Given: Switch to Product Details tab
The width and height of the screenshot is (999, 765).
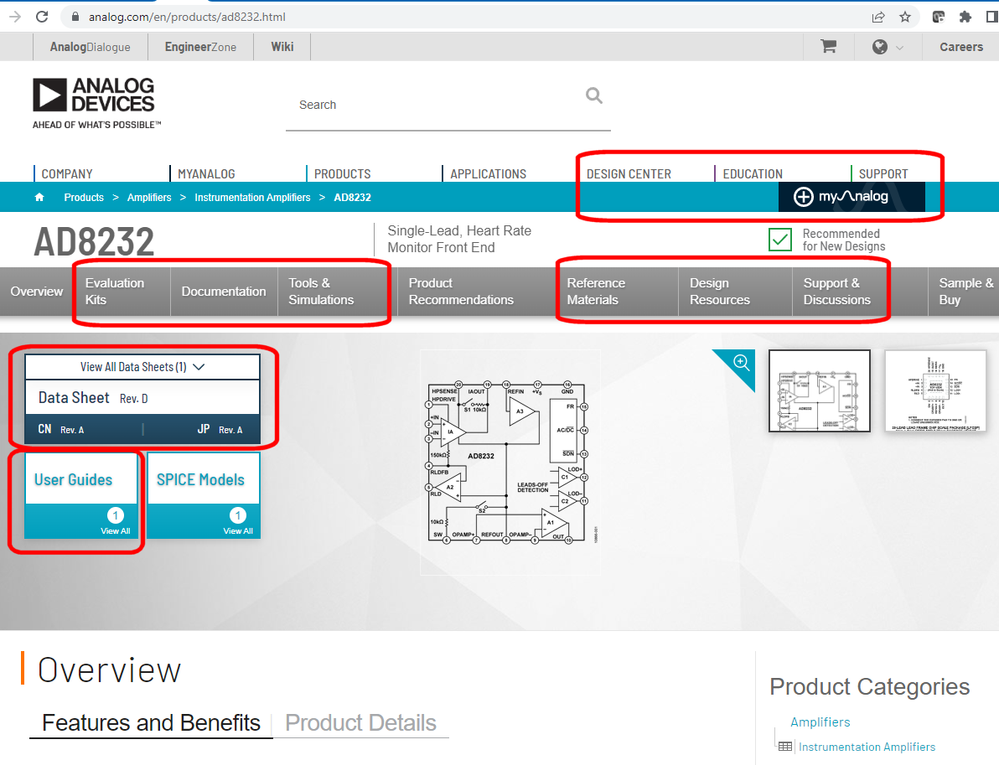Looking at the screenshot, I should pos(361,723).
